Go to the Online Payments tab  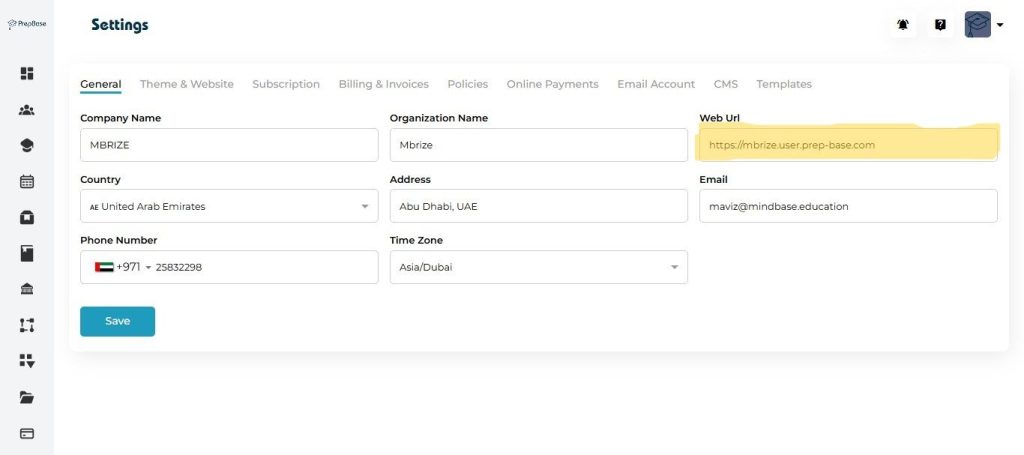click(552, 84)
